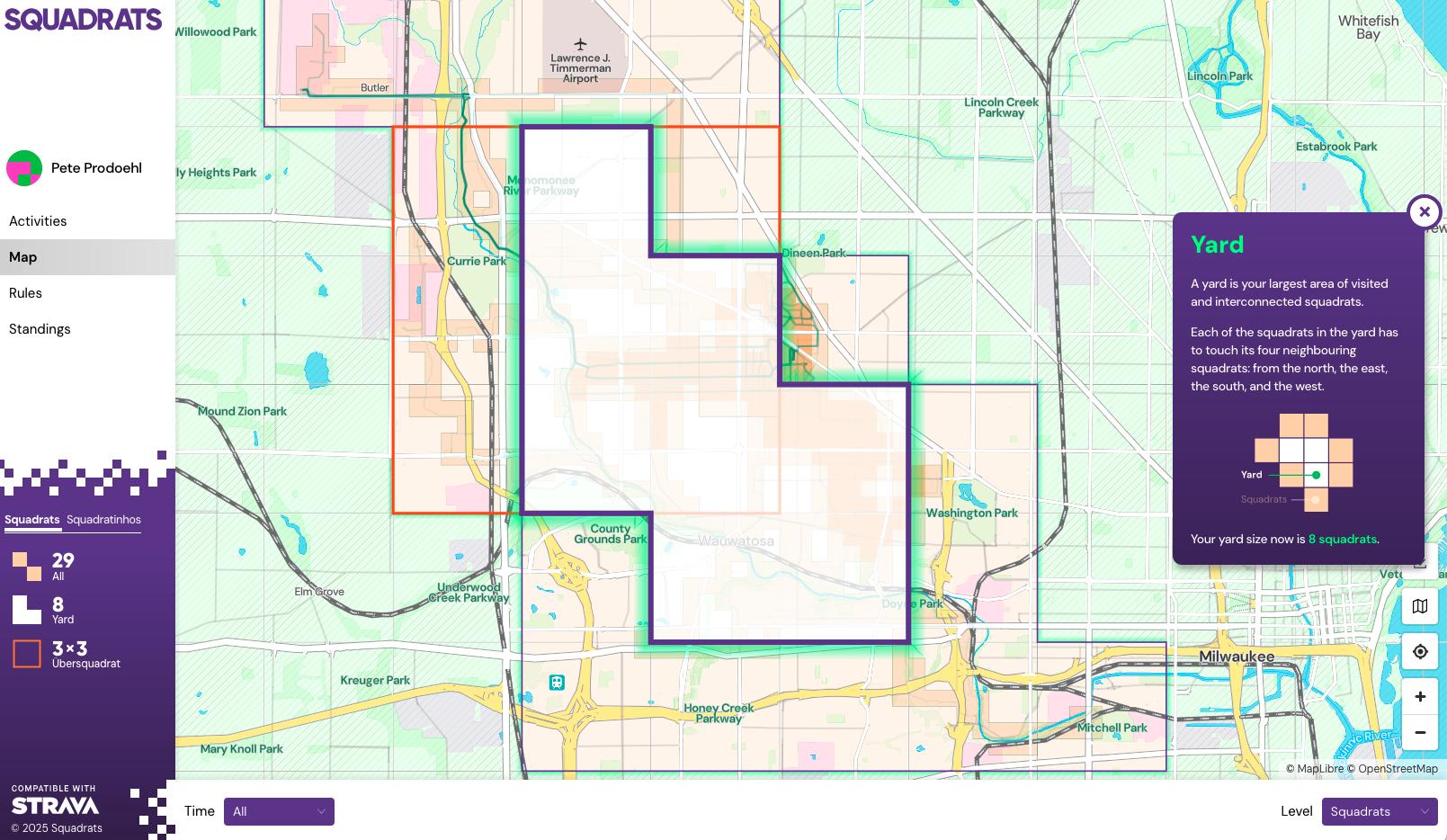This screenshot has height=840, width=1447.
Task: Click the Übersquadrat orange square icon
Action: click(x=27, y=654)
